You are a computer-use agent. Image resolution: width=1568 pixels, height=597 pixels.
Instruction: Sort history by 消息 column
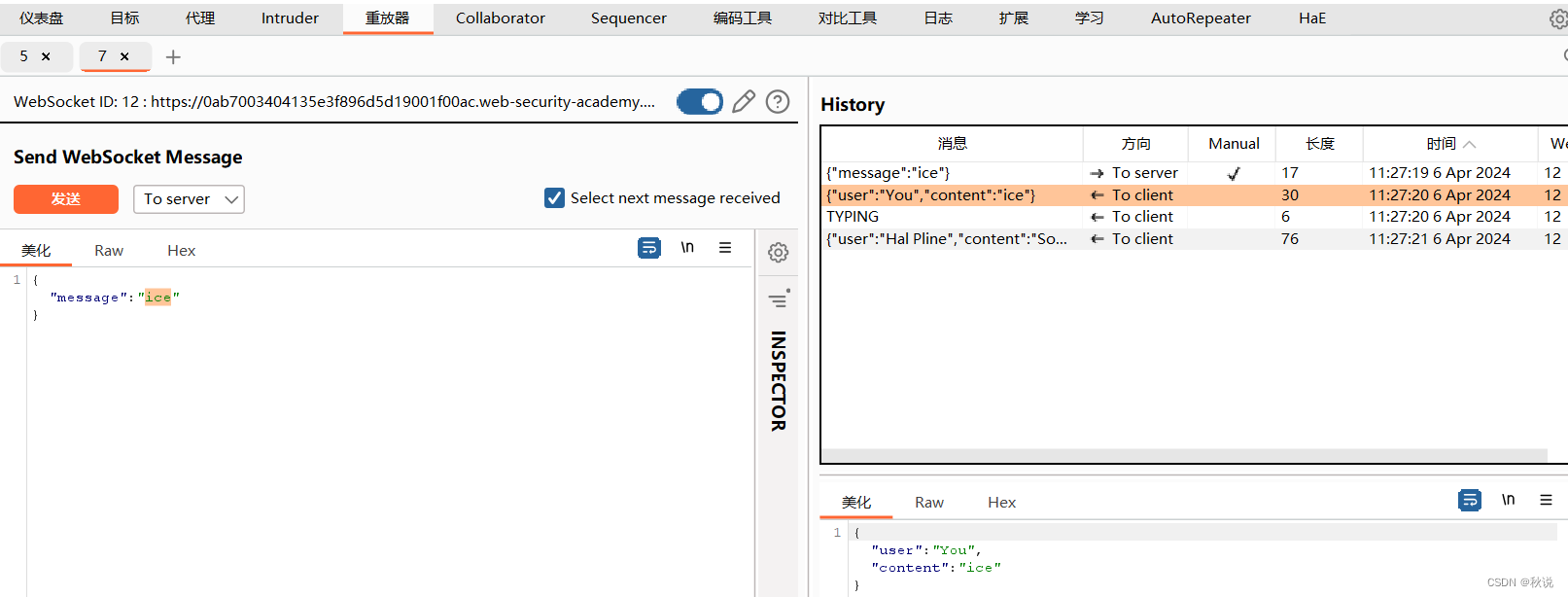click(x=953, y=144)
